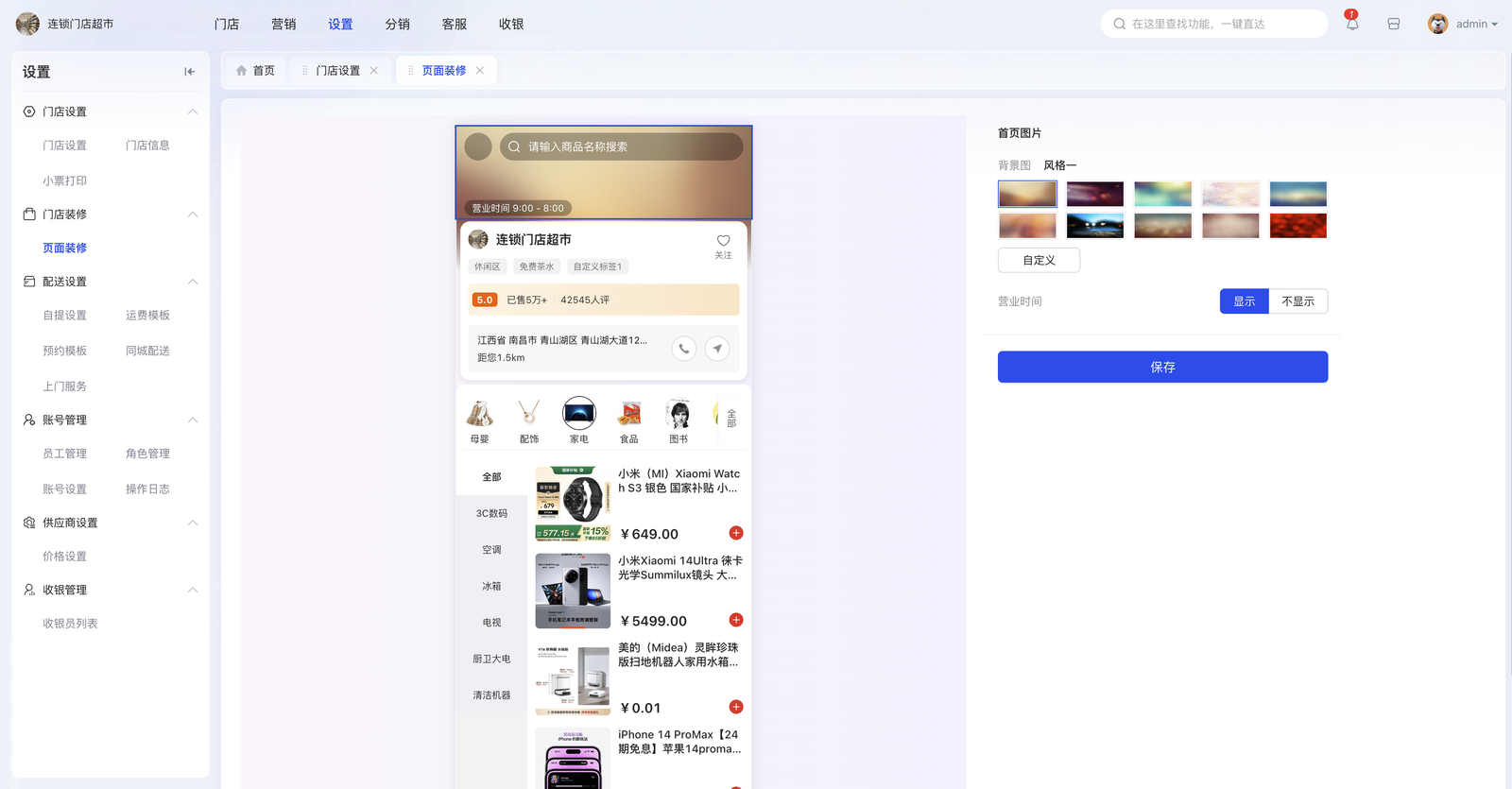Add the Xiaomi Watch S3 using plus icon
Viewport: 1512px width, 789px height.
tap(736, 533)
